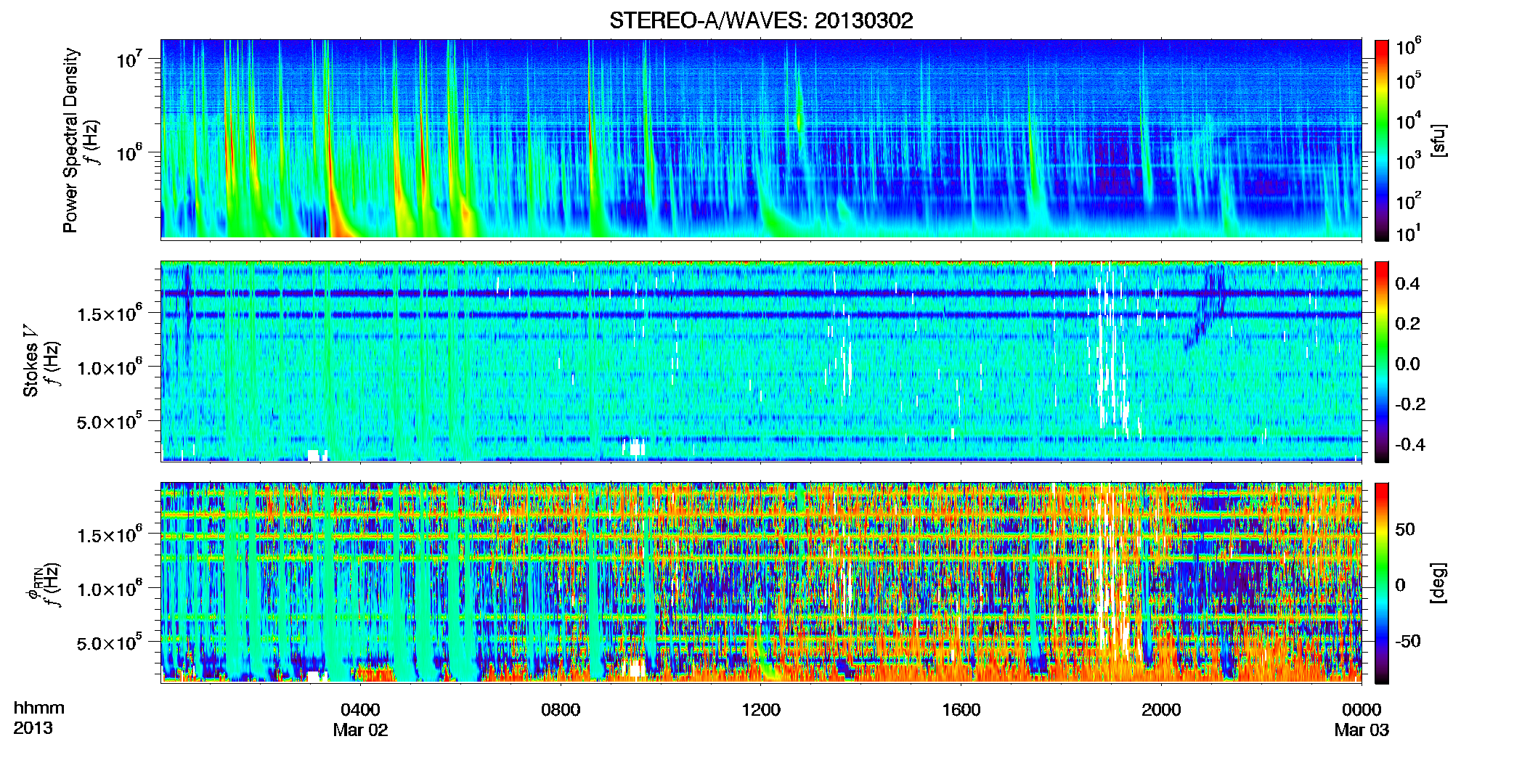Click the 0.4 value on Stokes colorbar
Screen dimensions: 1522x784
[x=1407, y=284]
